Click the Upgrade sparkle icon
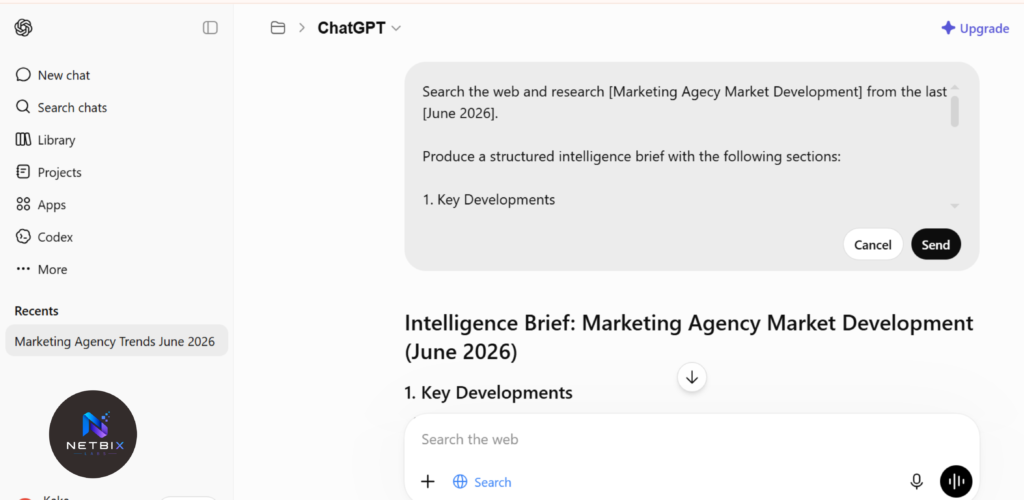This screenshot has height=500, width=1024. tap(948, 28)
